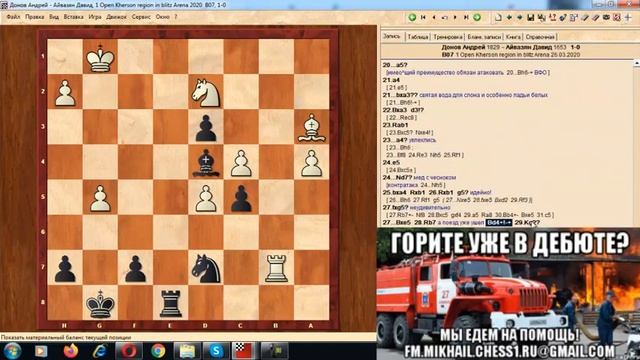Image resolution: width=640 pixels, height=360 pixels.
Task: Click the blue checkmark toolbar icon
Action: pos(563,18)
